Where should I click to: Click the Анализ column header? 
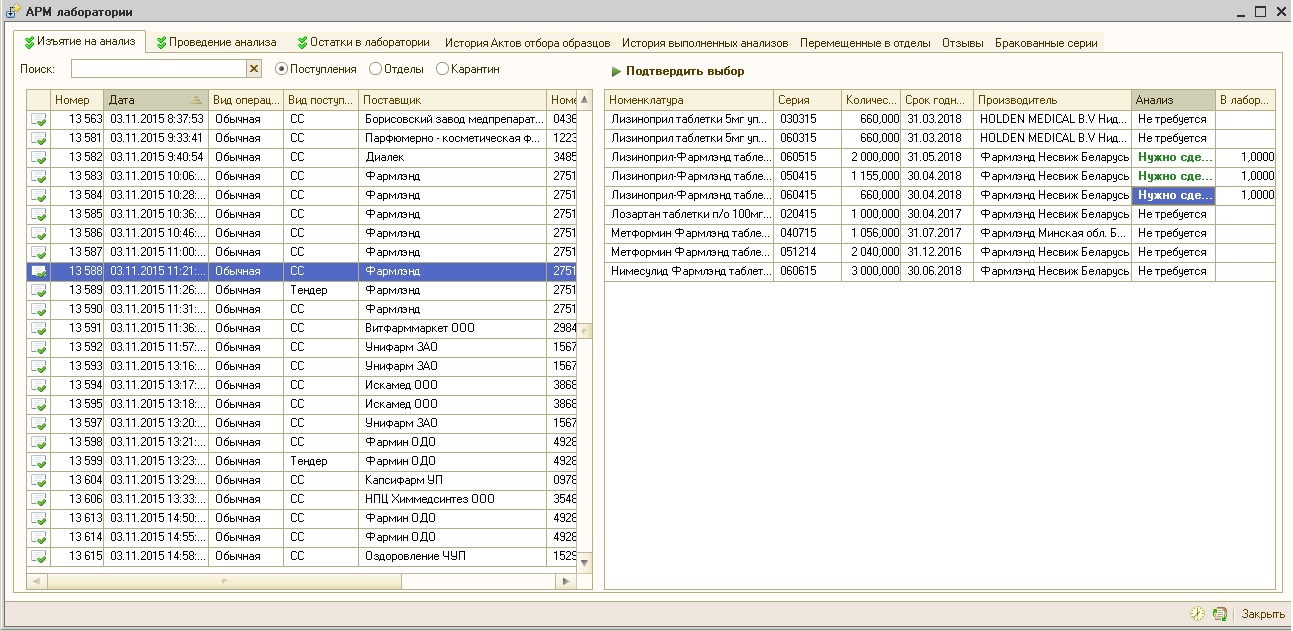[x=1172, y=100]
